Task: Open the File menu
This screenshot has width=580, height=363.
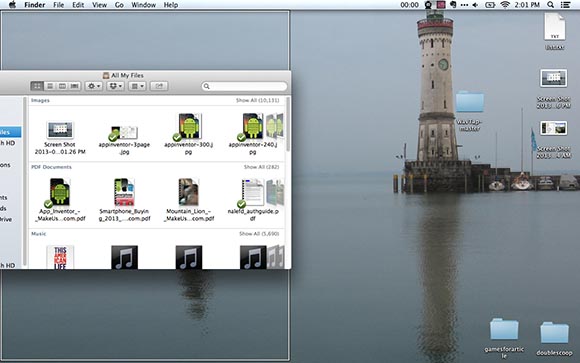Action: tap(58, 5)
